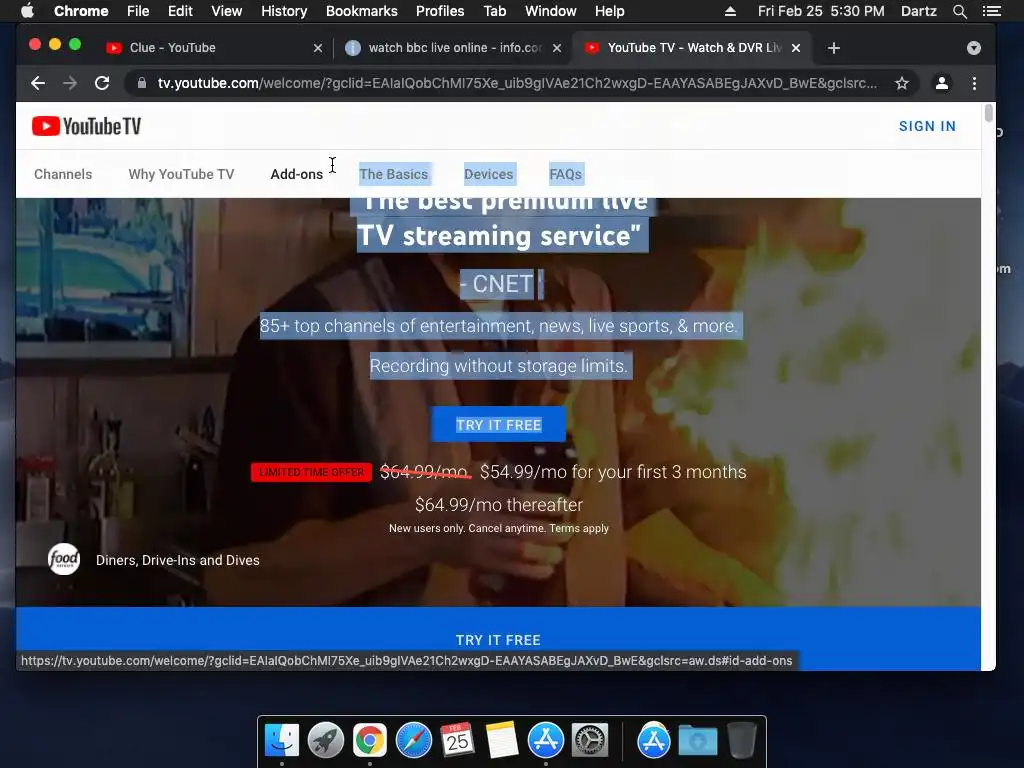Open a new tab with the plus button
Image resolution: width=1024 pixels, height=768 pixels.
[833, 48]
